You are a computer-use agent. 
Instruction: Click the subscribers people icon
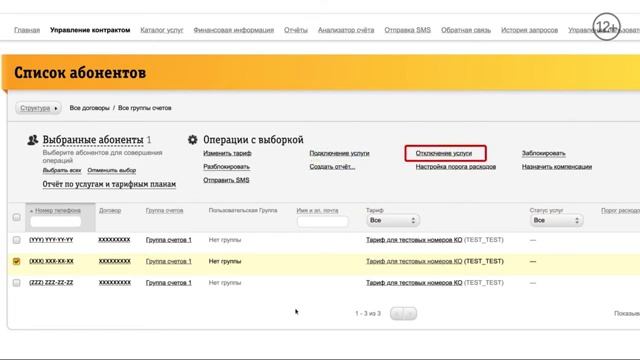tap(33, 140)
